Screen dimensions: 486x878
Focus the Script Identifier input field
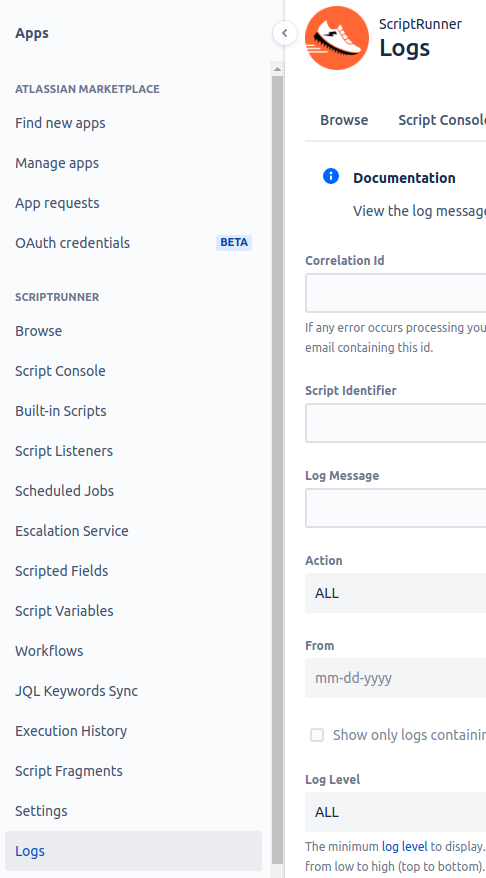coord(395,423)
